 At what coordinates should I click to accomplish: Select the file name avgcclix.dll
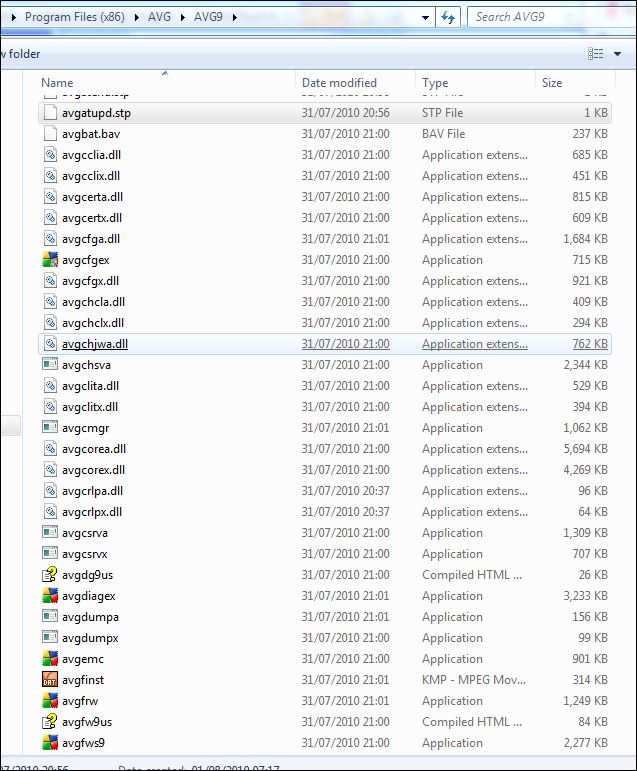(91, 176)
